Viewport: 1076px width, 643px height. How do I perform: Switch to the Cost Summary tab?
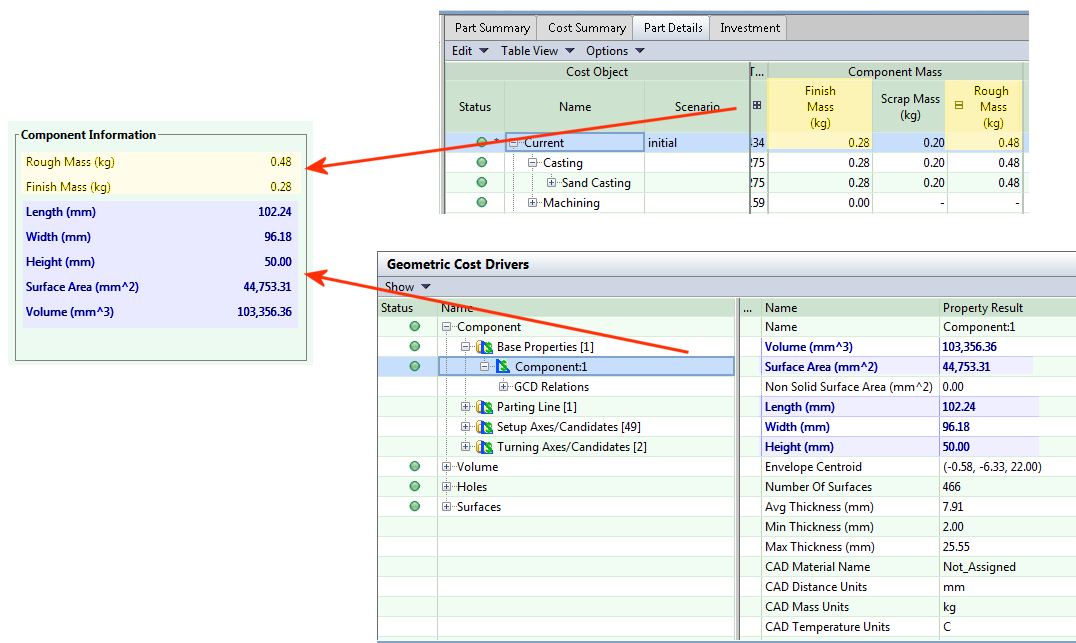(x=586, y=28)
